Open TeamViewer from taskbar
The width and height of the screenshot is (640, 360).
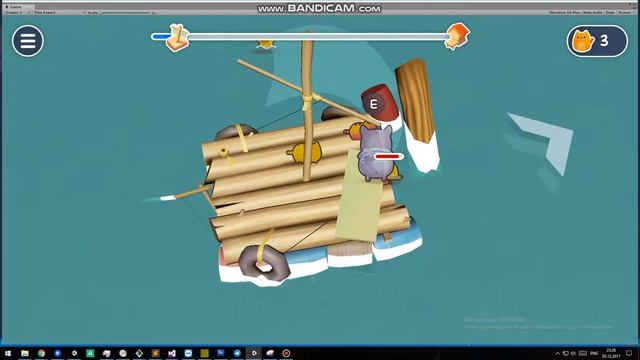click(x=188, y=353)
